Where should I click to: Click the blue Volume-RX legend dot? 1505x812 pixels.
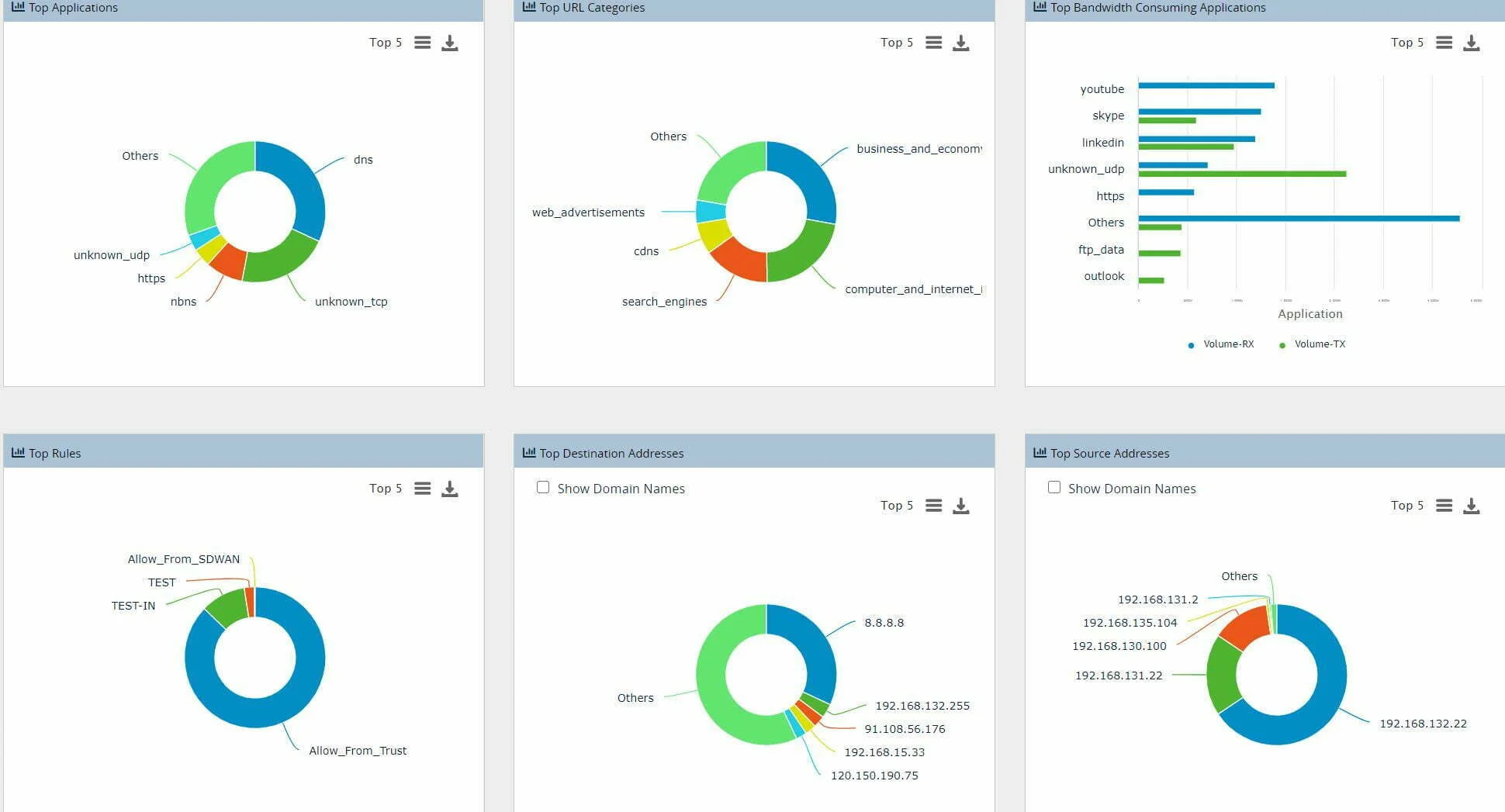point(1189,344)
